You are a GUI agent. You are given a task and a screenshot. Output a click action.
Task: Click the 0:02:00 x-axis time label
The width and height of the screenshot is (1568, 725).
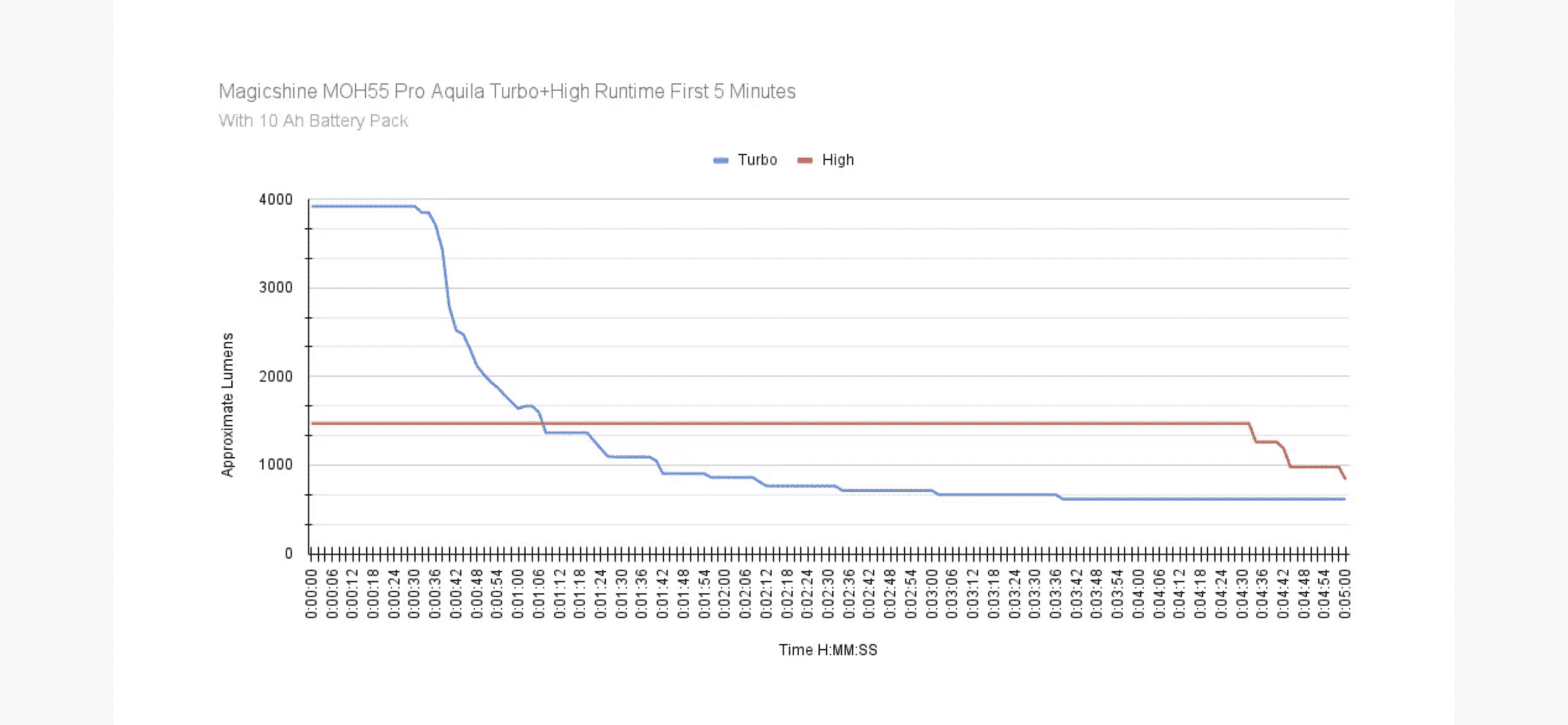[724, 594]
